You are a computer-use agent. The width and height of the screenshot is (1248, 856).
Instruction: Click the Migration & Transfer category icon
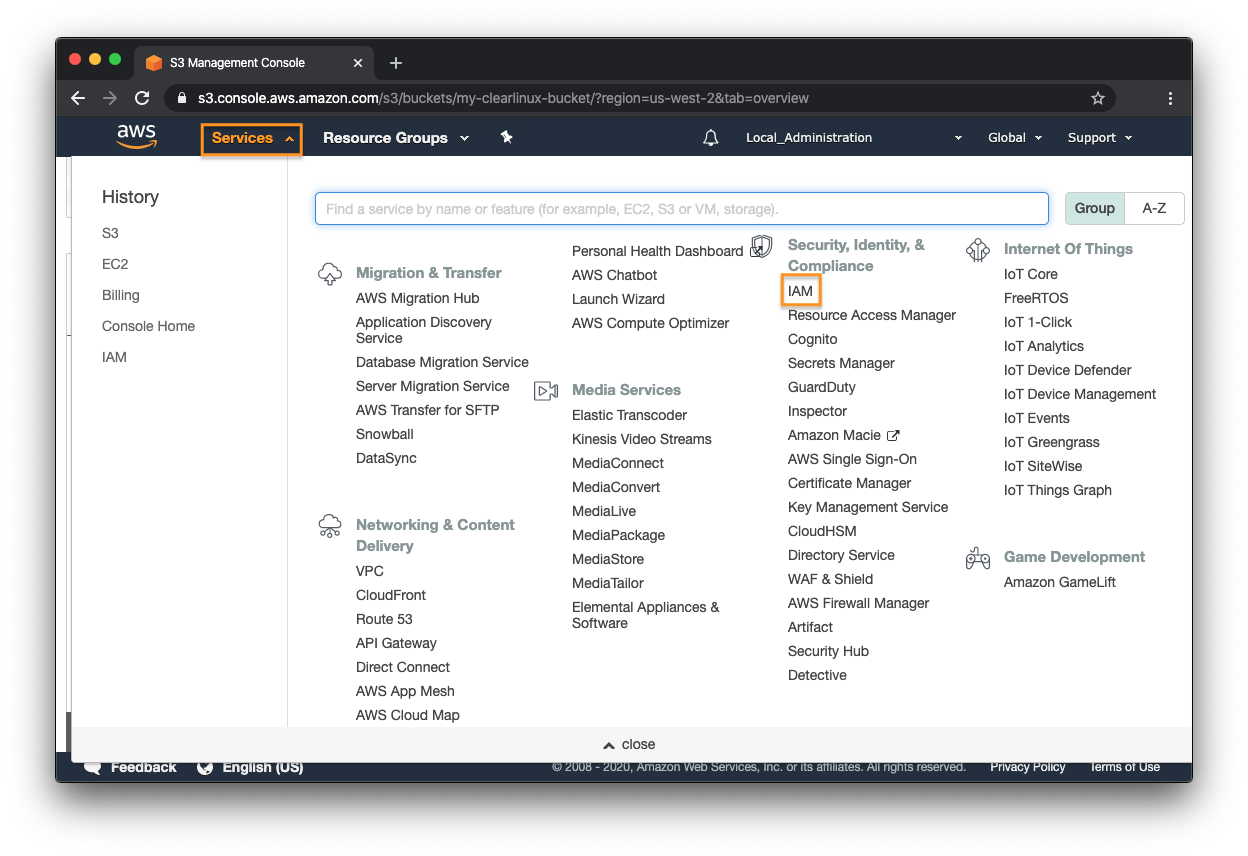[330, 274]
